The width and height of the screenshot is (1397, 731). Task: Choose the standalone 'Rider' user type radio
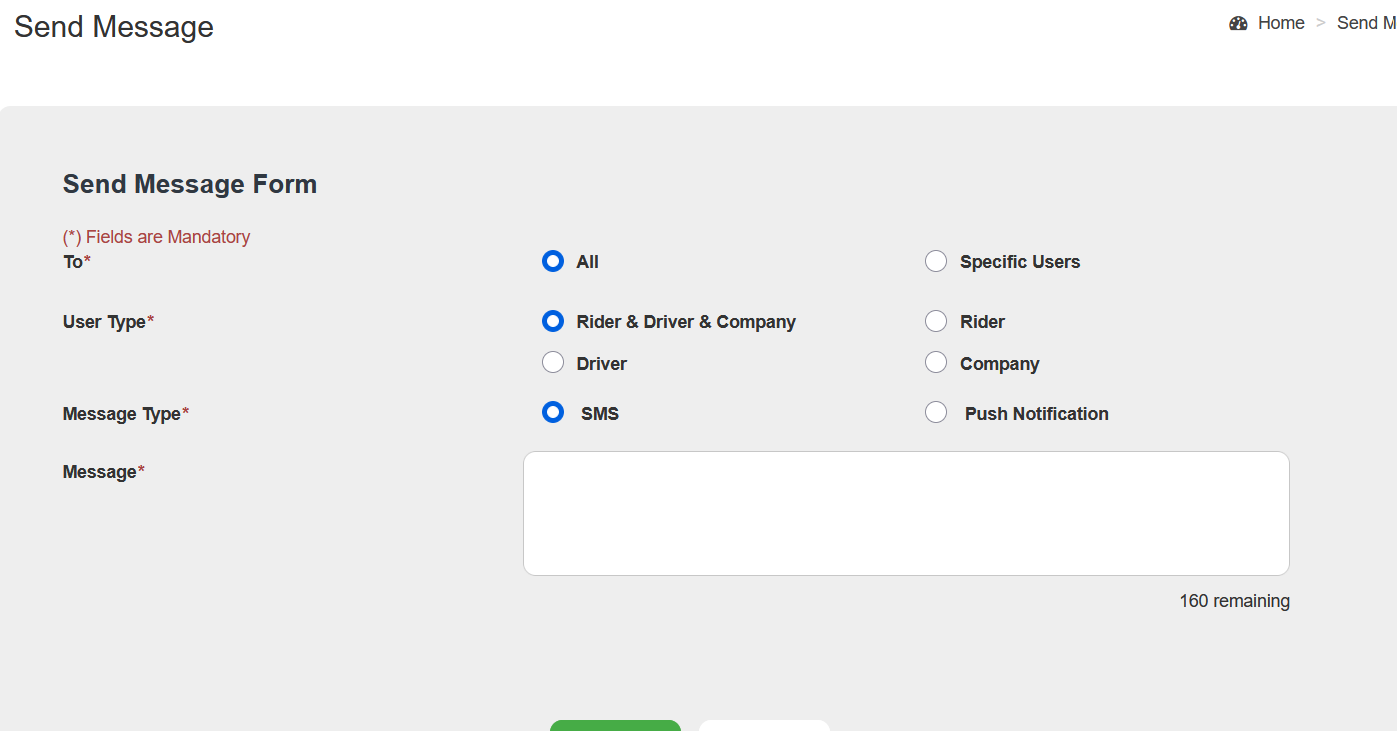[936, 321]
